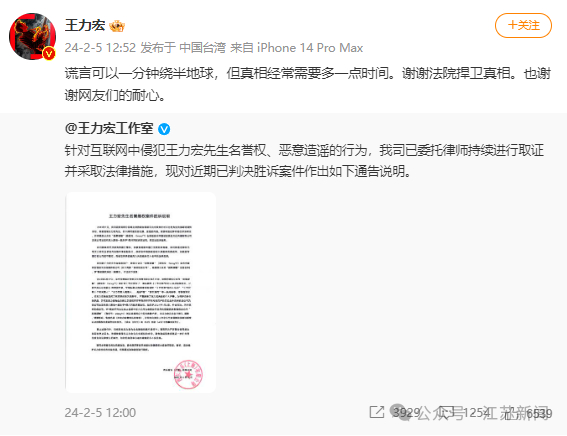This screenshot has height=436, width=567.
Task: Open the @王力宏工作室 account link
Action: coord(109,129)
